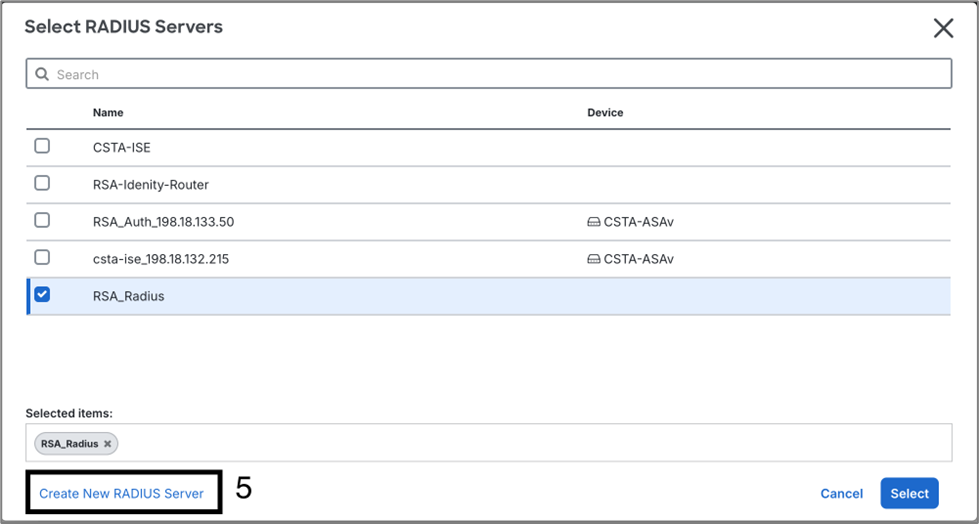This screenshot has height=524, width=979.
Task: Close the Select RADIUS Servers dialog
Action: coord(943,28)
